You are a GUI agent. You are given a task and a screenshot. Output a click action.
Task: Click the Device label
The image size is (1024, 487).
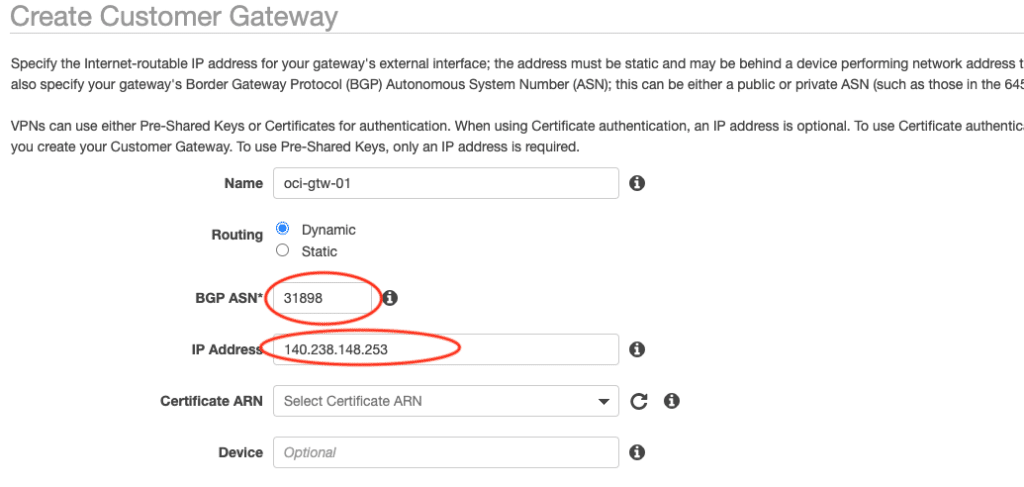tap(240, 452)
